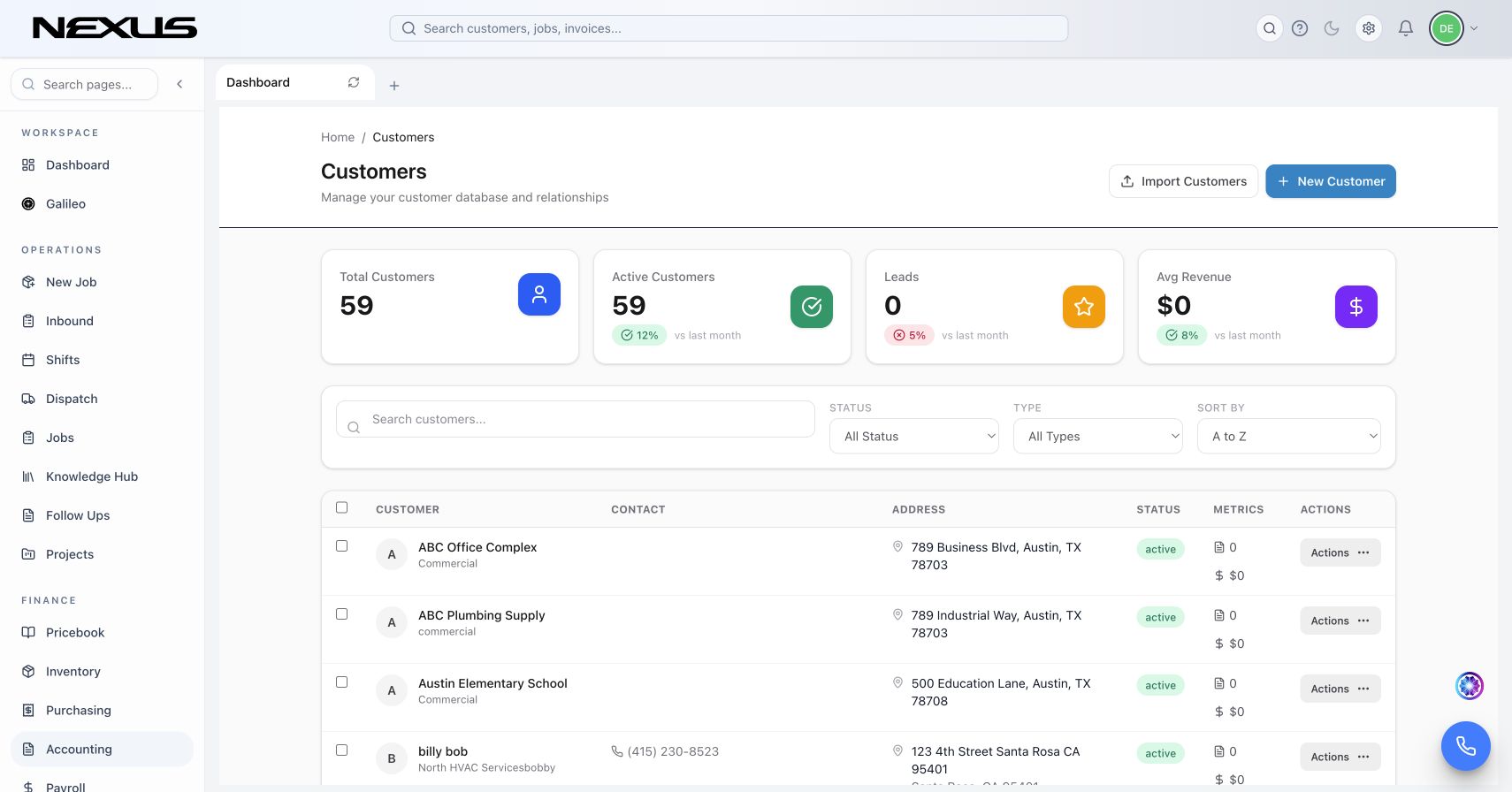The height and width of the screenshot is (792, 1512).
Task: Open Actions for ABC Office Complex
Action: pos(1340,552)
